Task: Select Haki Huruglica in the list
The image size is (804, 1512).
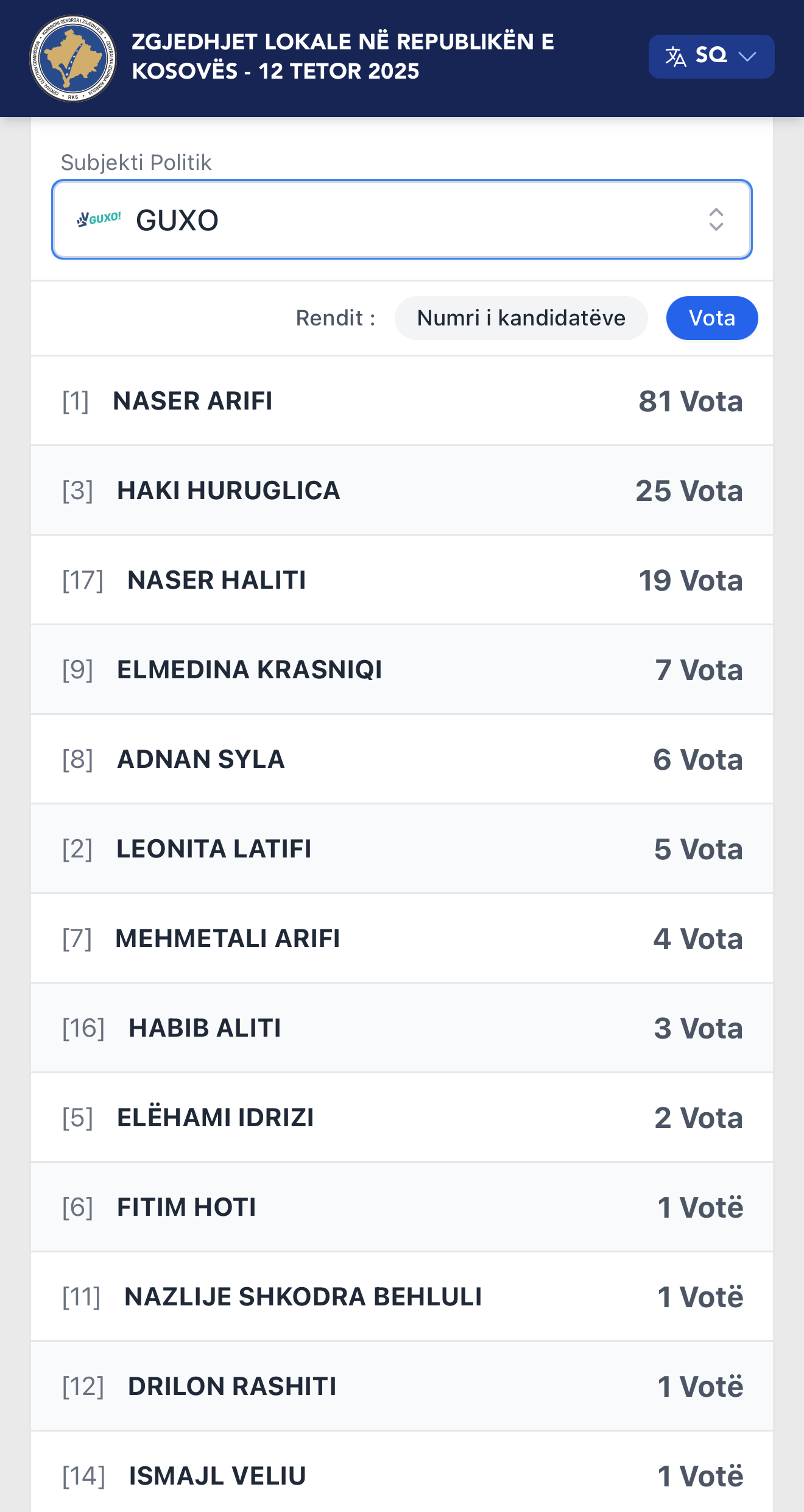Action: tap(402, 491)
